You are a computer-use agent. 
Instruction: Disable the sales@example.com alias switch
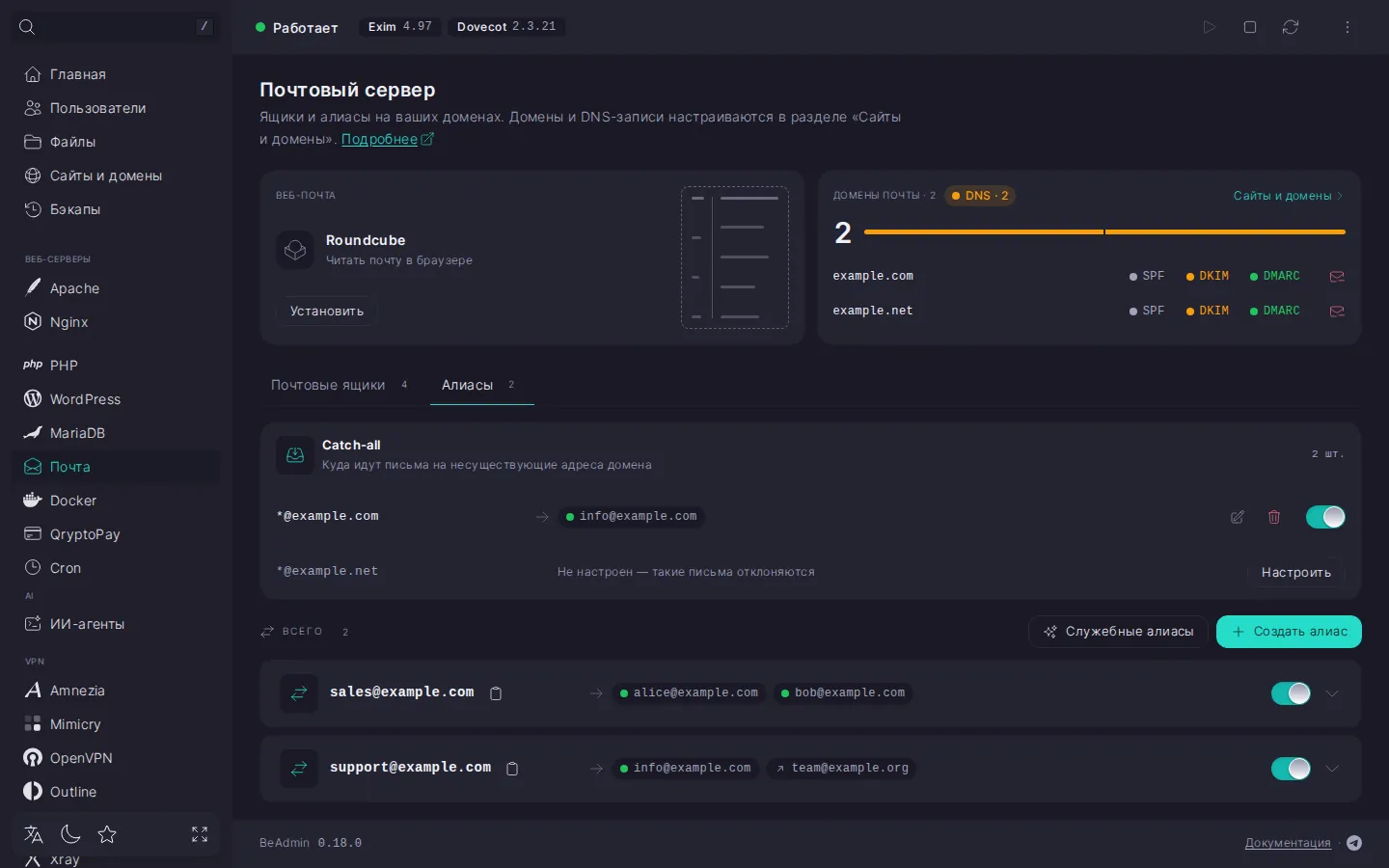(x=1291, y=693)
